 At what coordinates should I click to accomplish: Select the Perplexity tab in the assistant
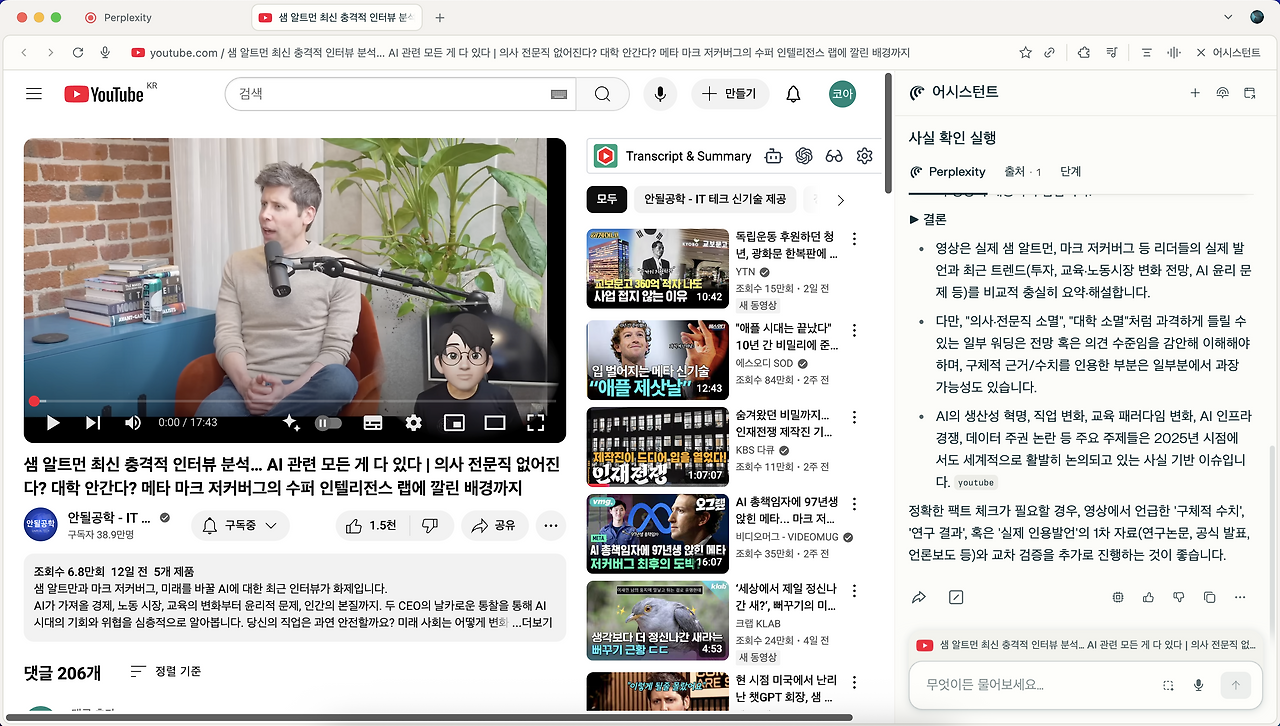pos(948,171)
